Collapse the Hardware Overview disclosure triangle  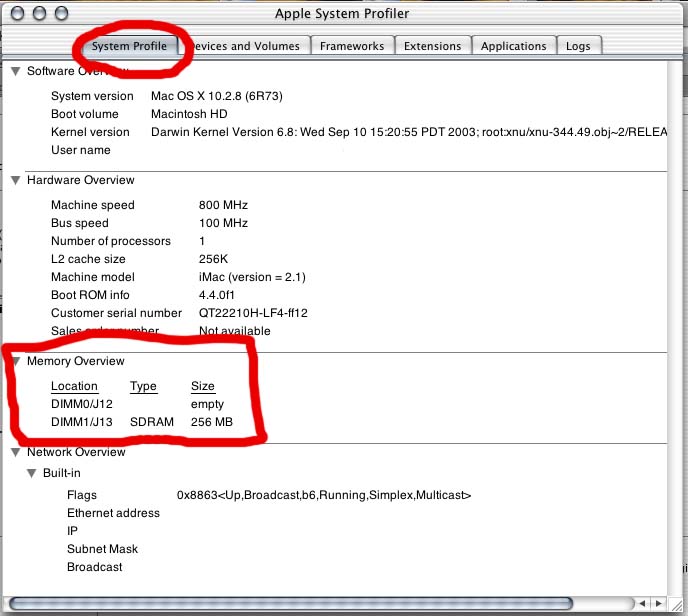click(x=16, y=180)
